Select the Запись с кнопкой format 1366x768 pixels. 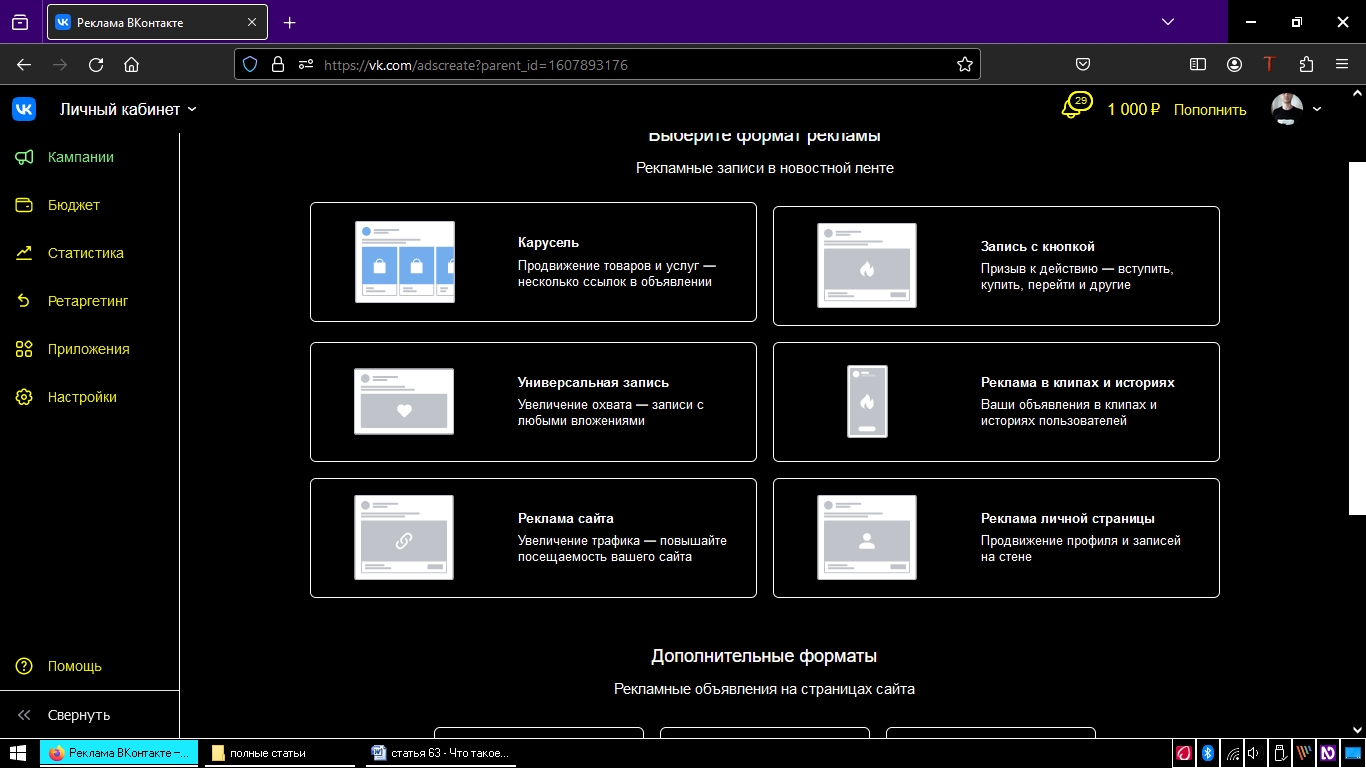pos(996,266)
